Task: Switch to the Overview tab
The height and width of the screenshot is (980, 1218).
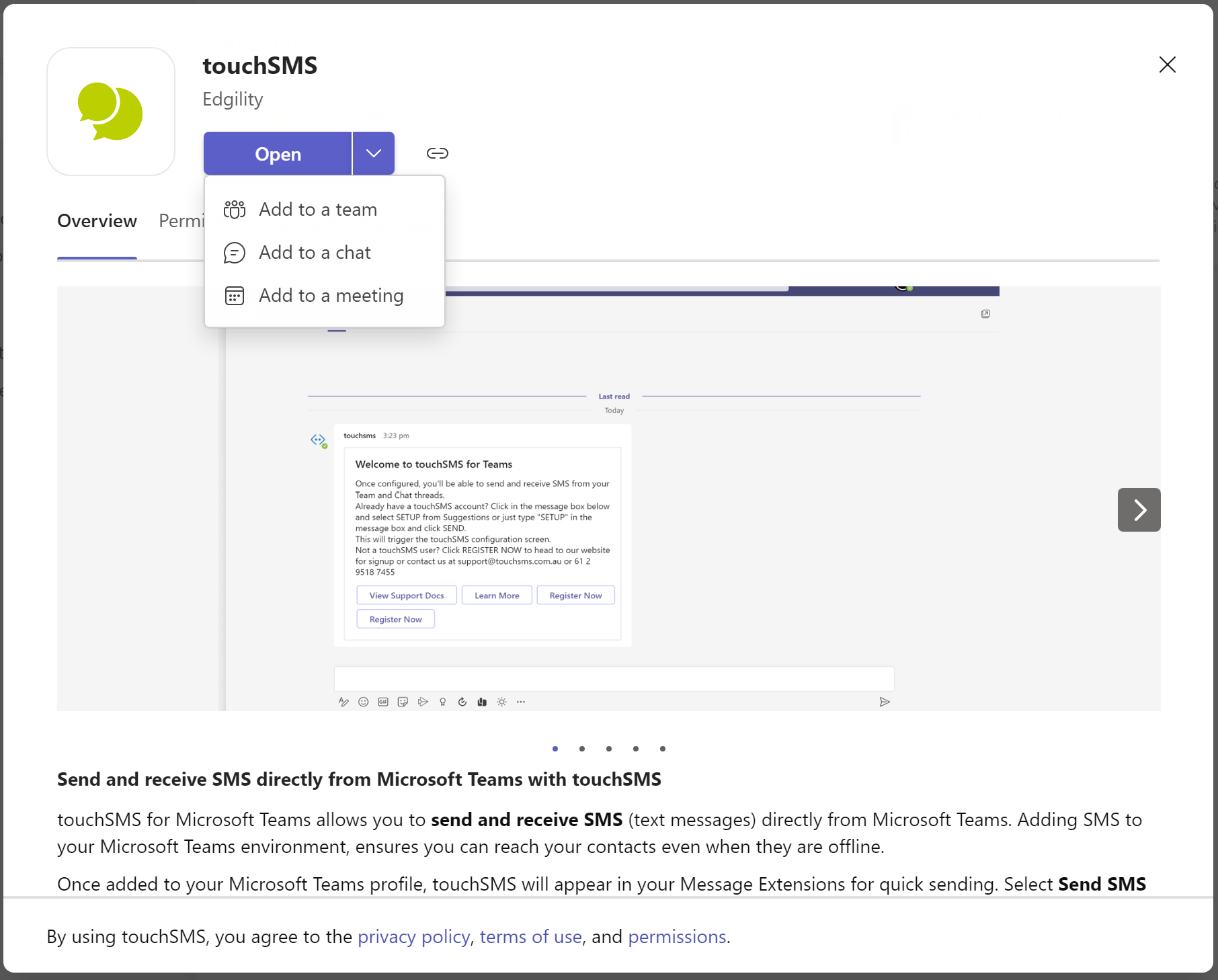Action: click(x=97, y=221)
